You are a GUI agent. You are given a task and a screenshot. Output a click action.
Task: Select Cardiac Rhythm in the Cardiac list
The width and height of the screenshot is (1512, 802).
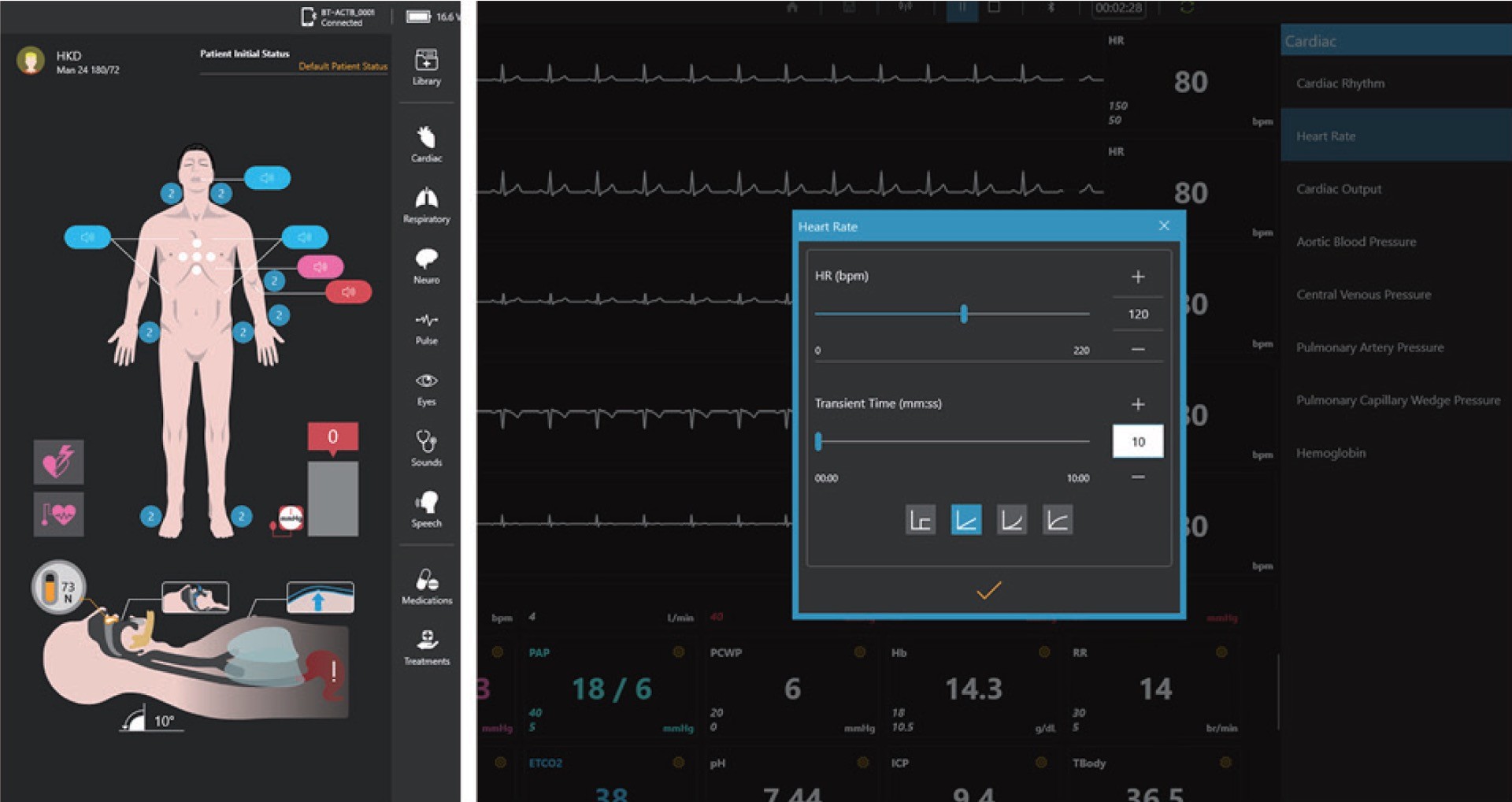(x=1396, y=83)
